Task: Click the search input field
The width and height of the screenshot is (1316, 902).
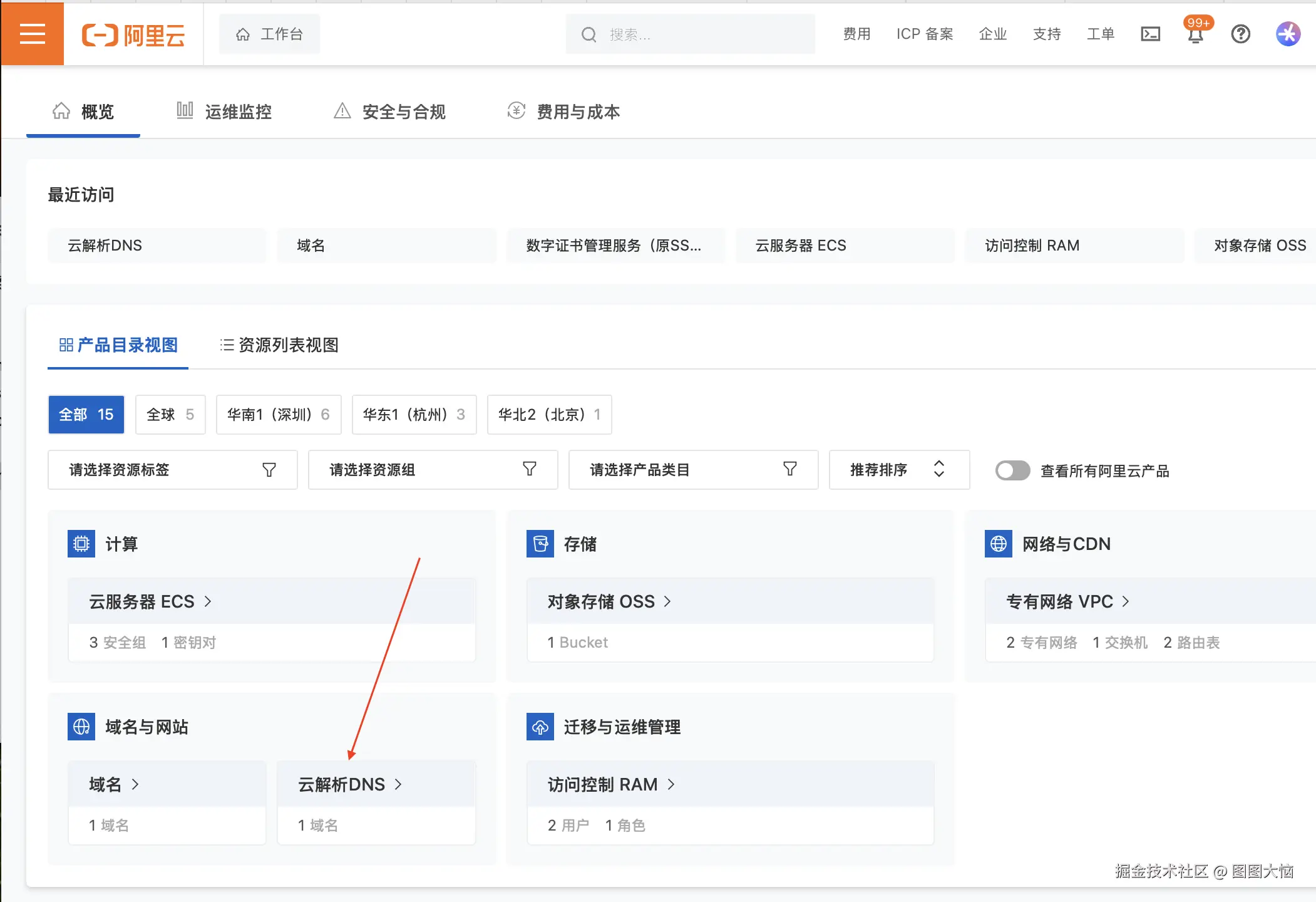Action: point(689,34)
